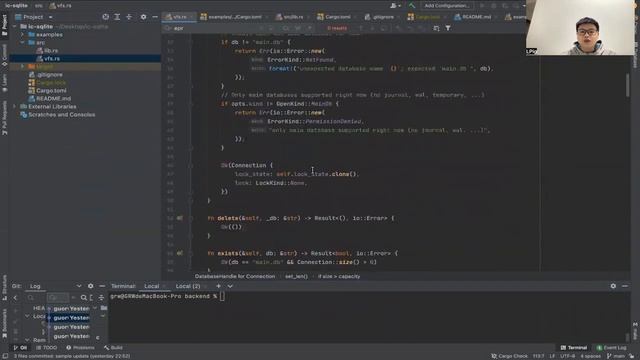Collapse Local branches in Git log

27,316
